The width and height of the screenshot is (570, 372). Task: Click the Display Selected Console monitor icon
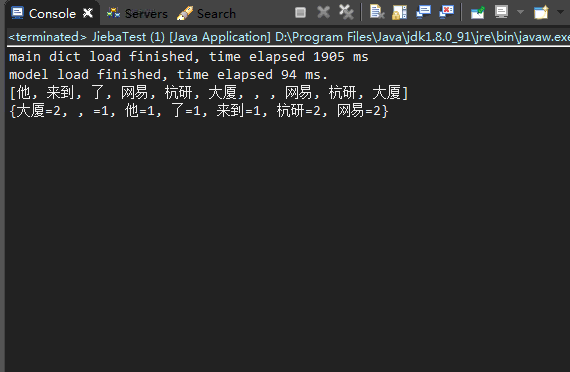pos(501,12)
